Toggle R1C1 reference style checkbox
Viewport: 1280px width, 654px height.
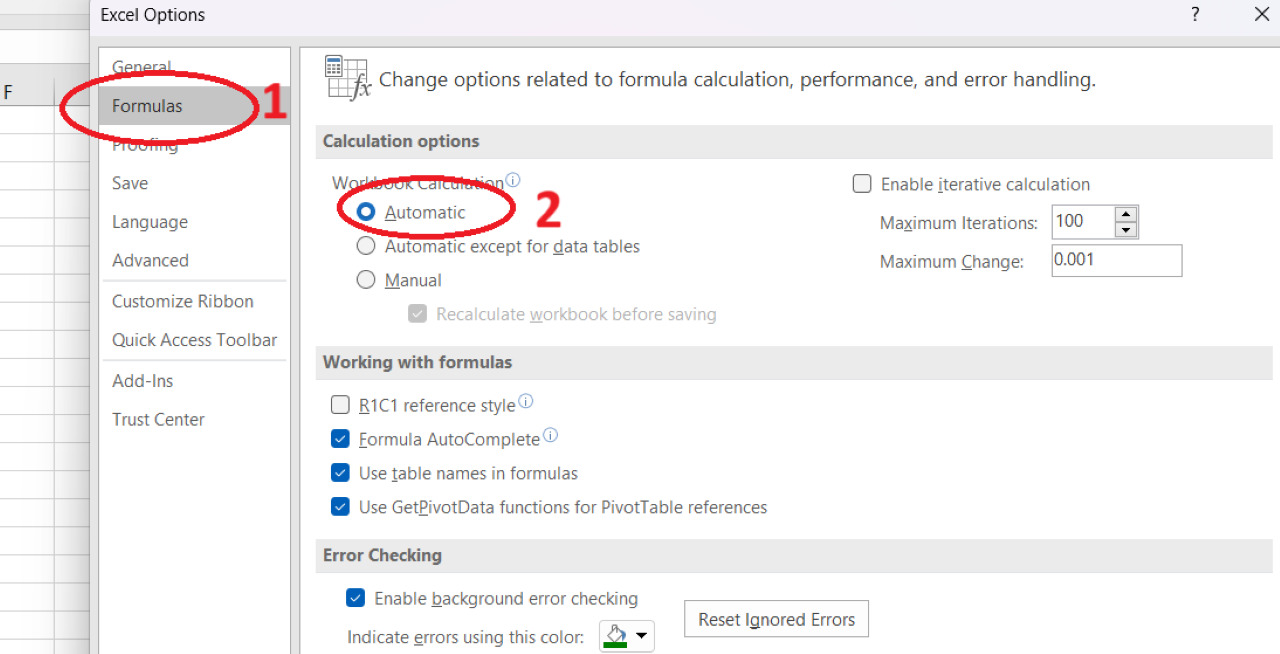click(x=340, y=405)
